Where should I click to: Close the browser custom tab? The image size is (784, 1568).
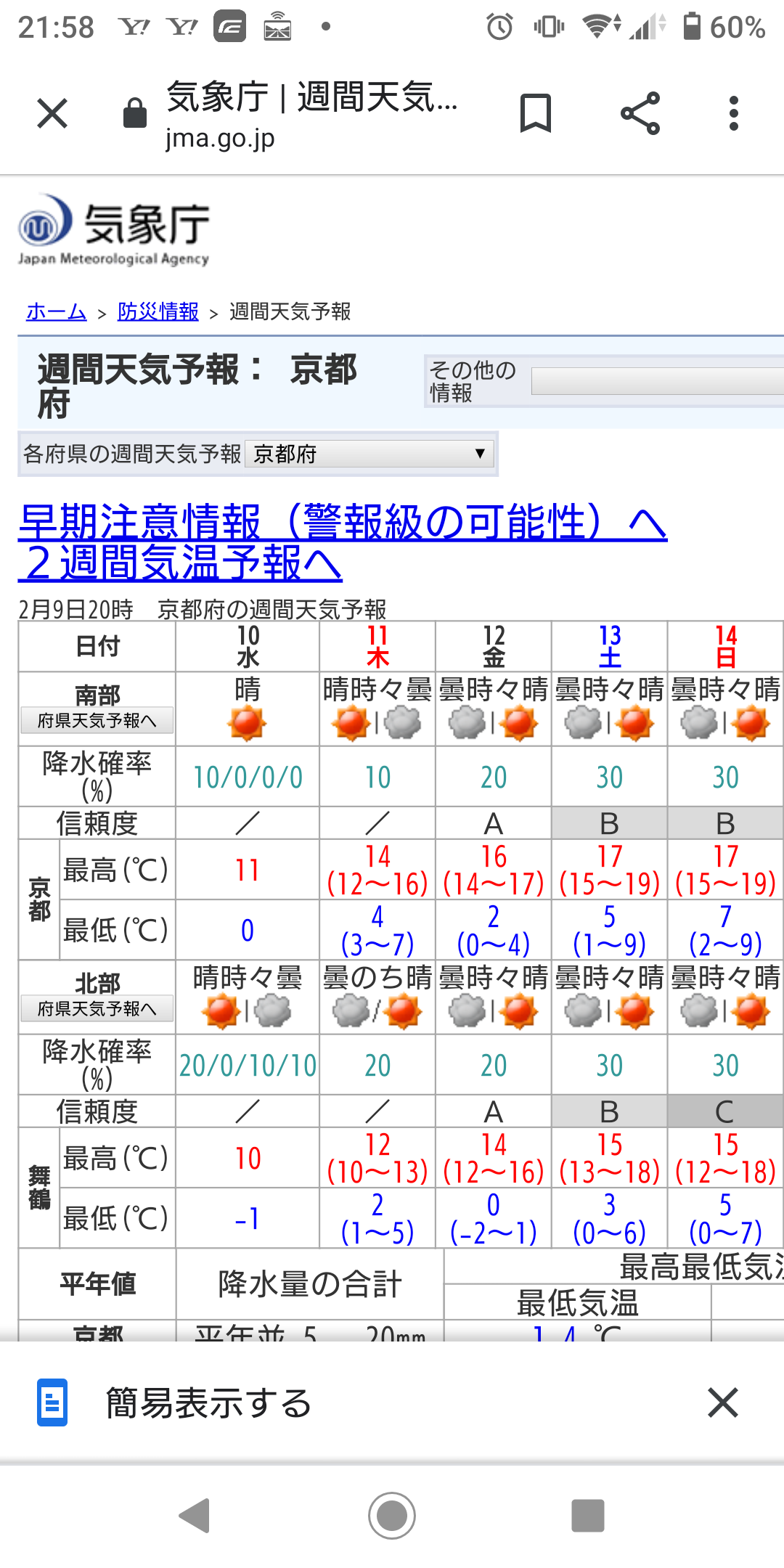point(52,113)
